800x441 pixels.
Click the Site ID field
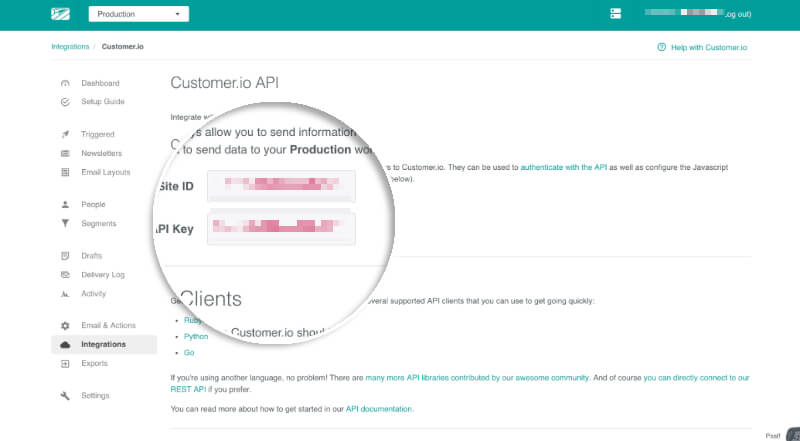281,186
